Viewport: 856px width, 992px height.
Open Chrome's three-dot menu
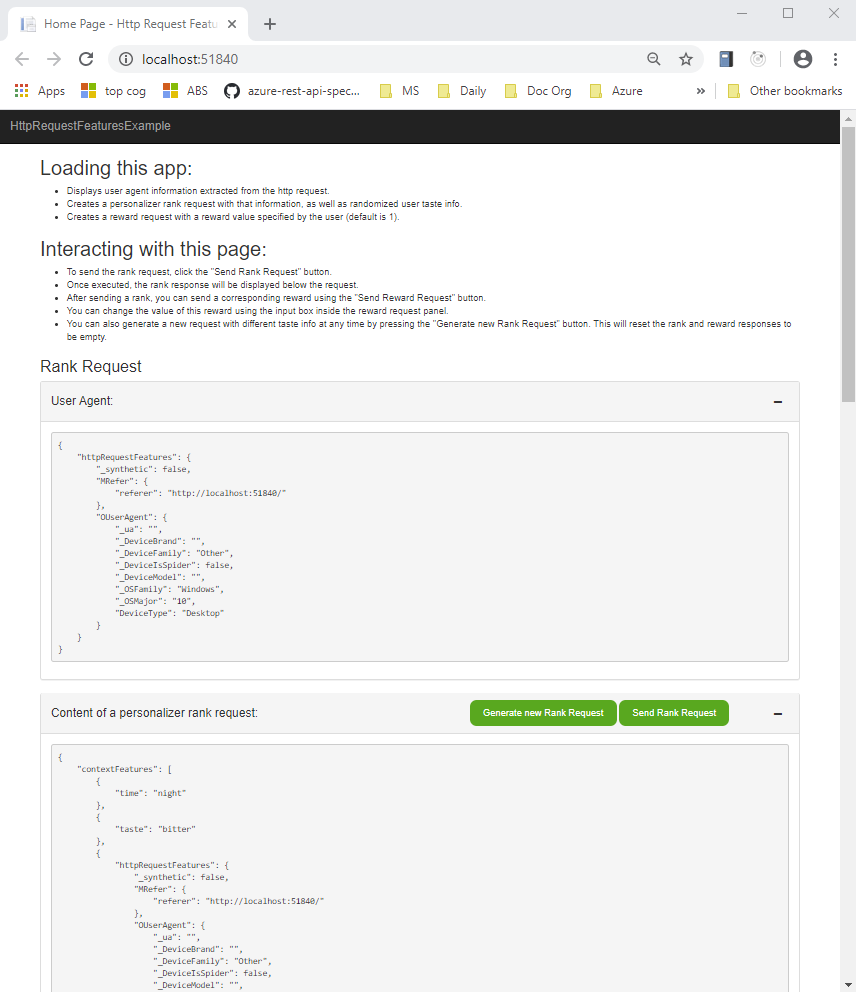(836, 59)
